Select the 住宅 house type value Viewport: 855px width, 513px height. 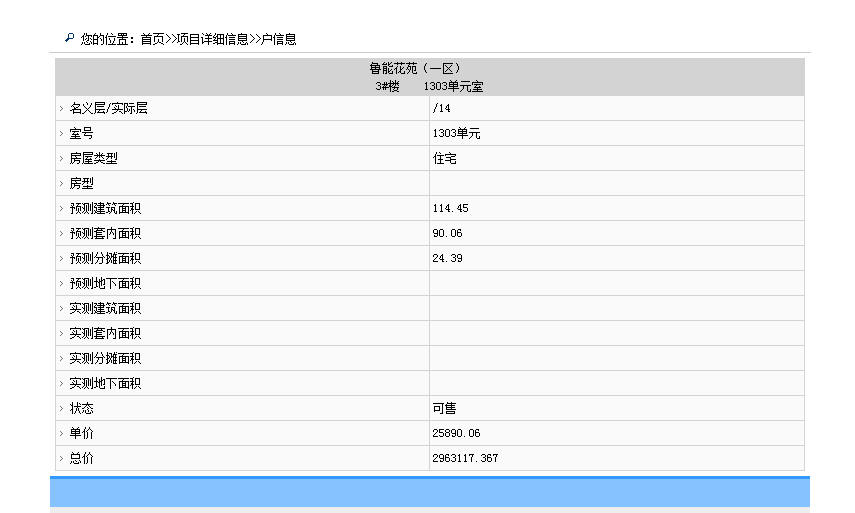444,158
